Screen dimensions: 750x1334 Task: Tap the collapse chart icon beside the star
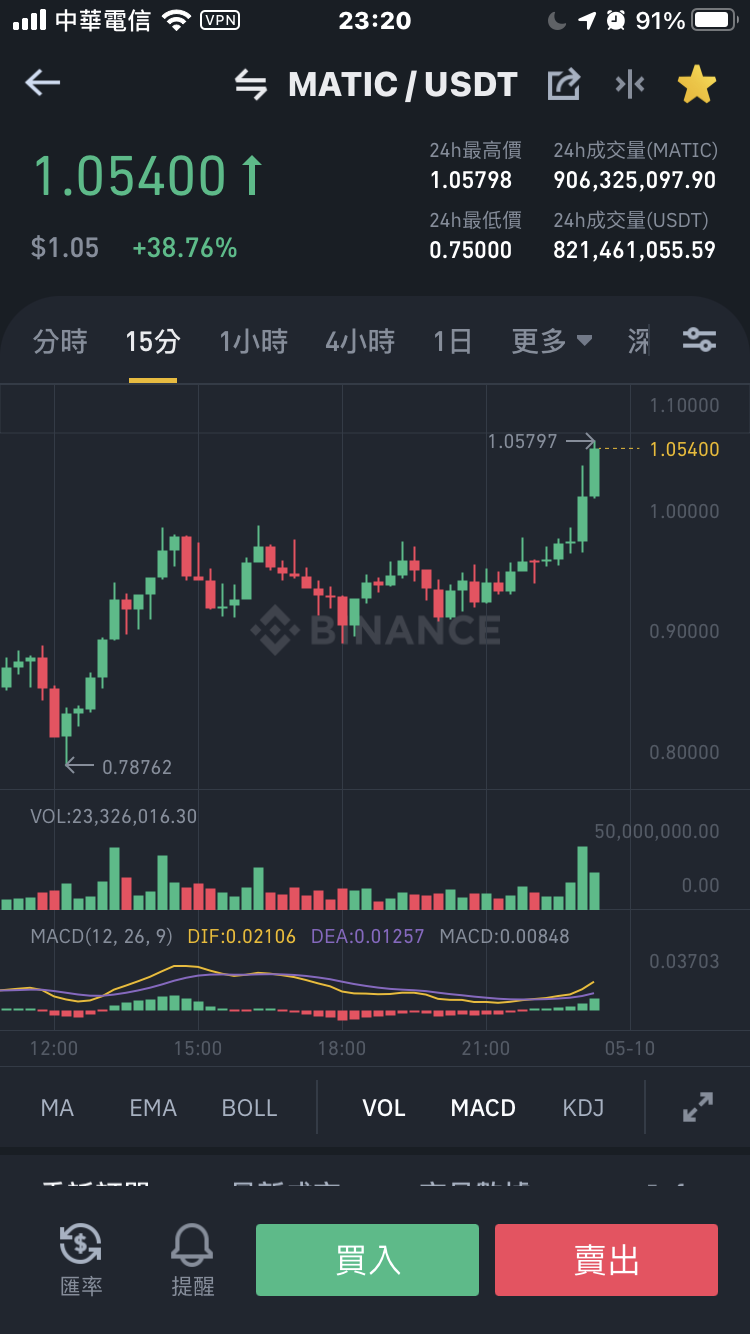[630, 85]
